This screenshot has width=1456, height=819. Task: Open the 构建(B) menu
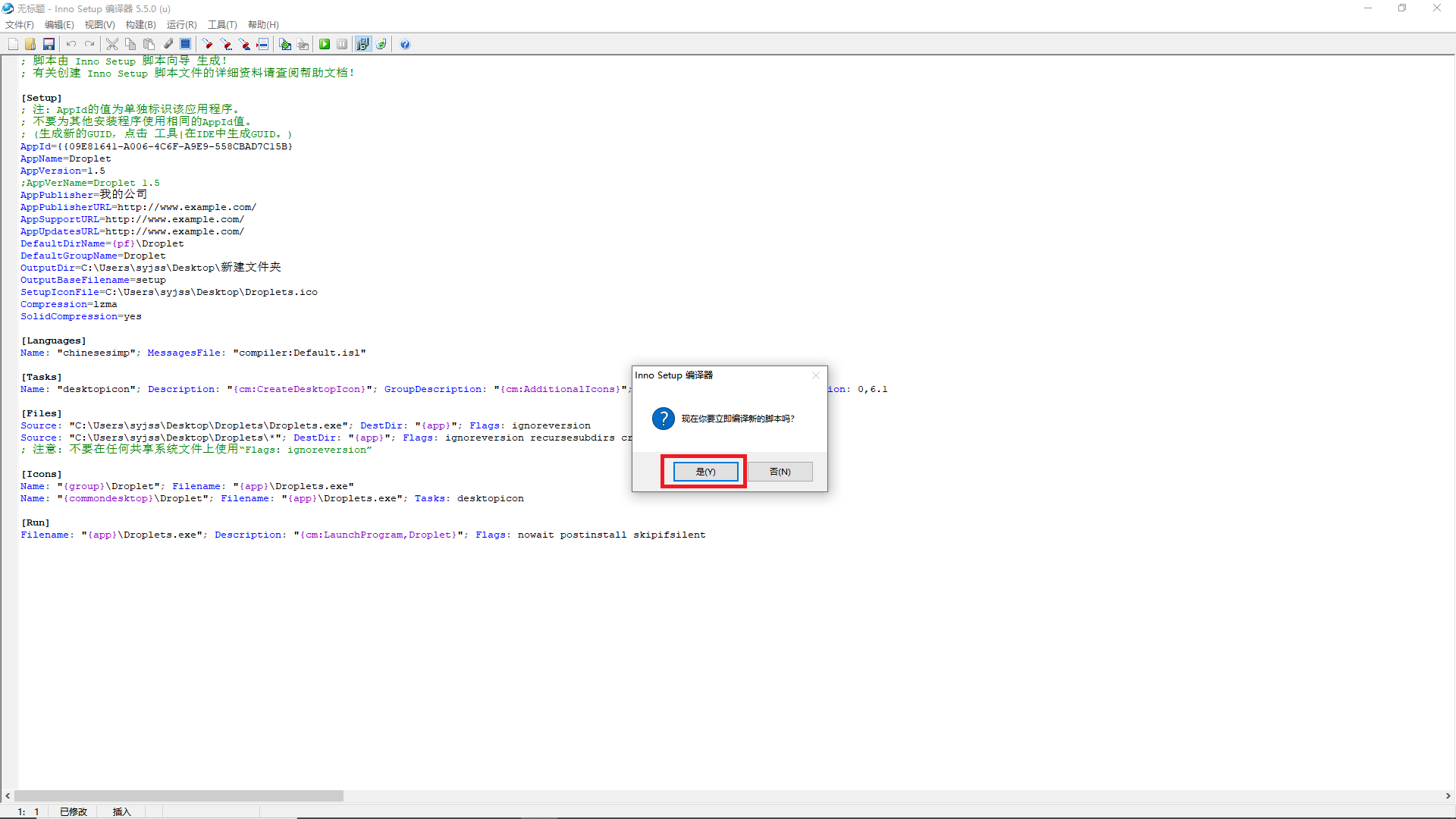[x=140, y=24]
